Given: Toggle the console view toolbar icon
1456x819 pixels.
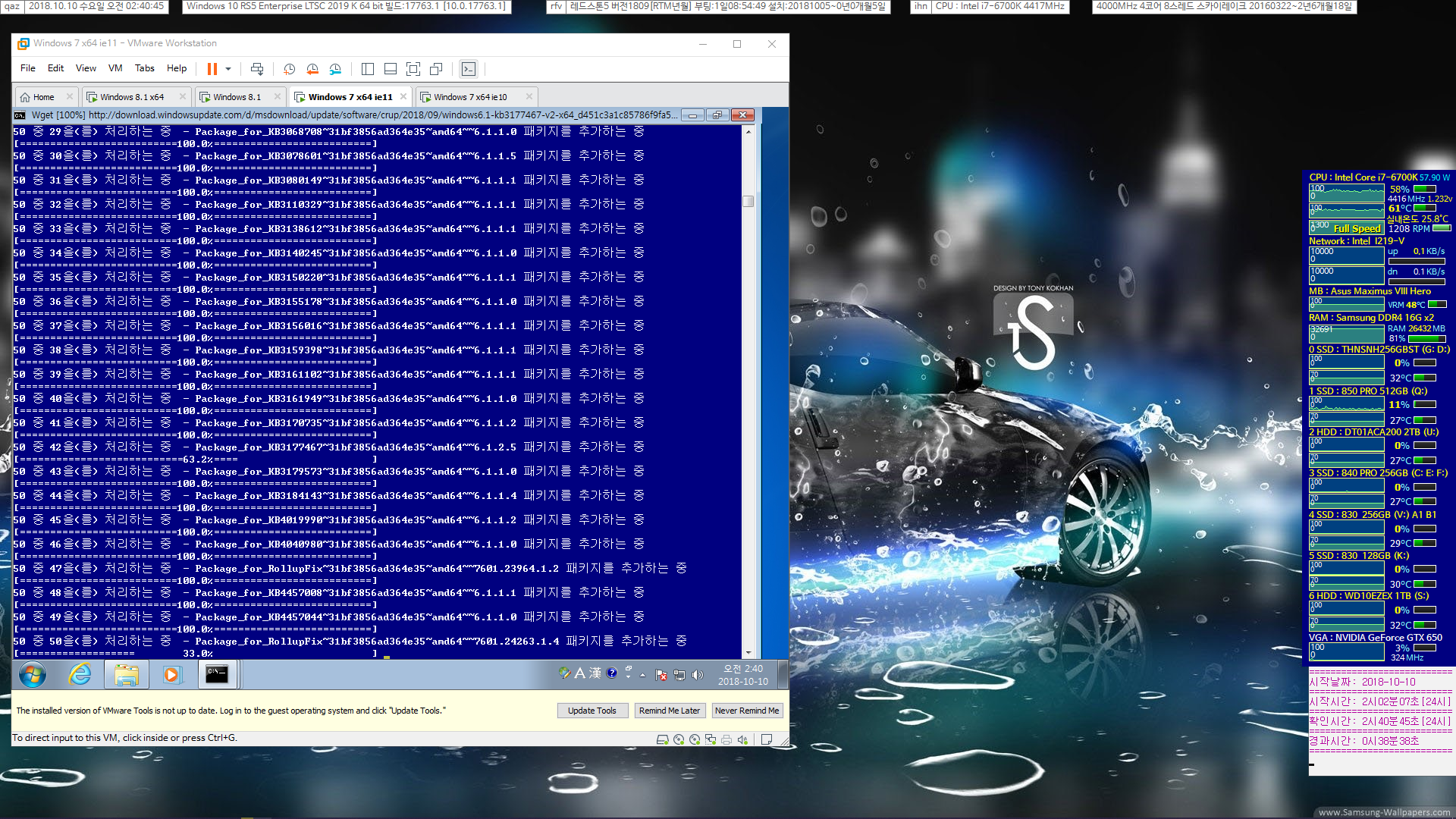Looking at the screenshot, I should tap(469, 69).
